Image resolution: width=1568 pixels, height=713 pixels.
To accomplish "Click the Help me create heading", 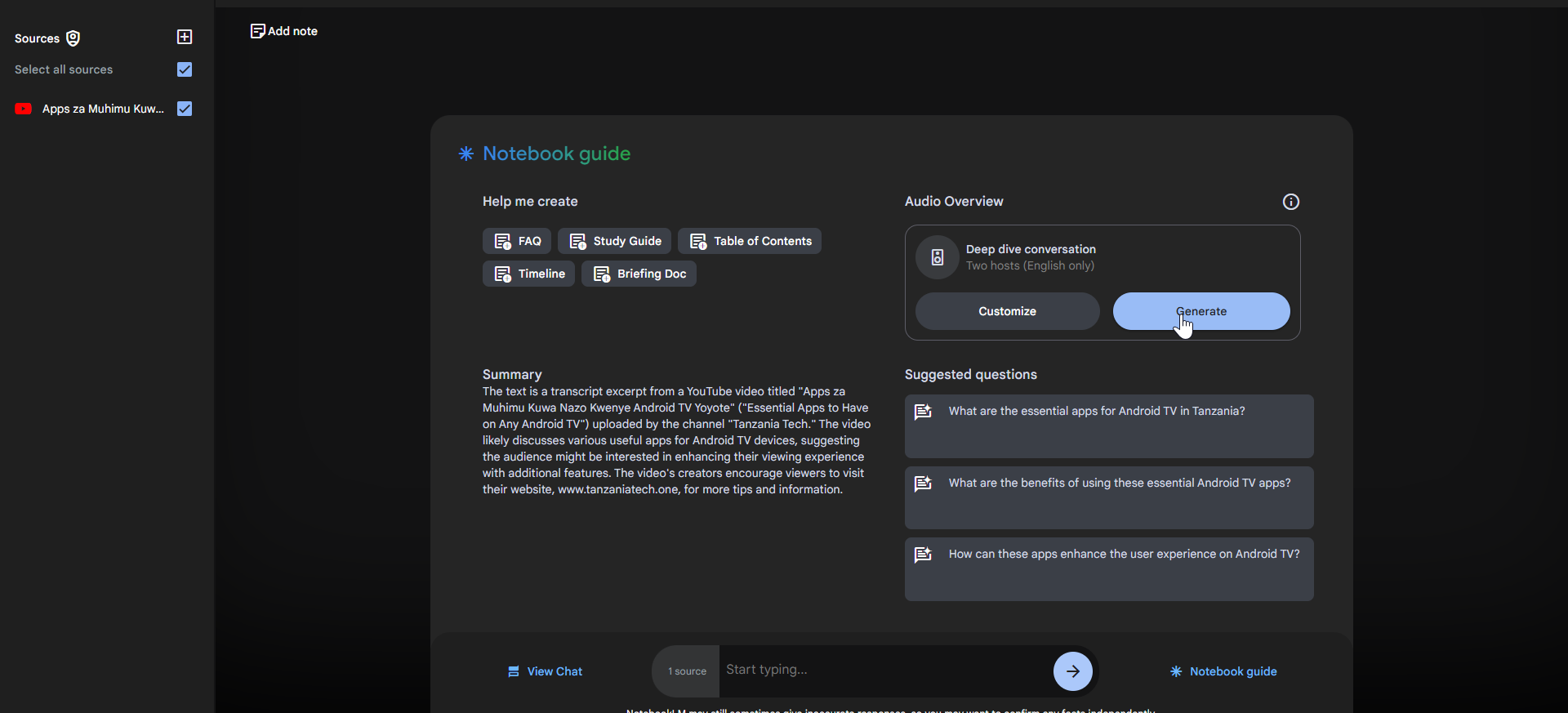I will (x=530, y=201).
